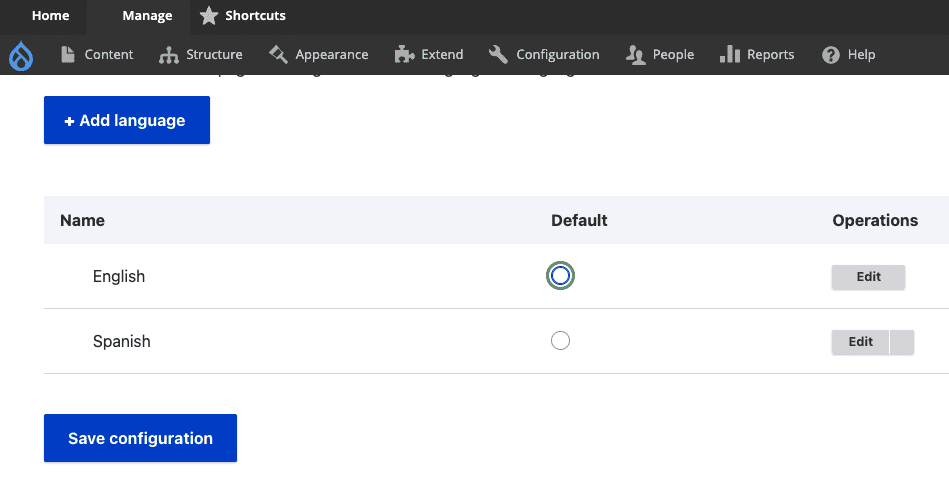Click the Appearance brush icon
The image size is (949, 478).
[278, 54]
